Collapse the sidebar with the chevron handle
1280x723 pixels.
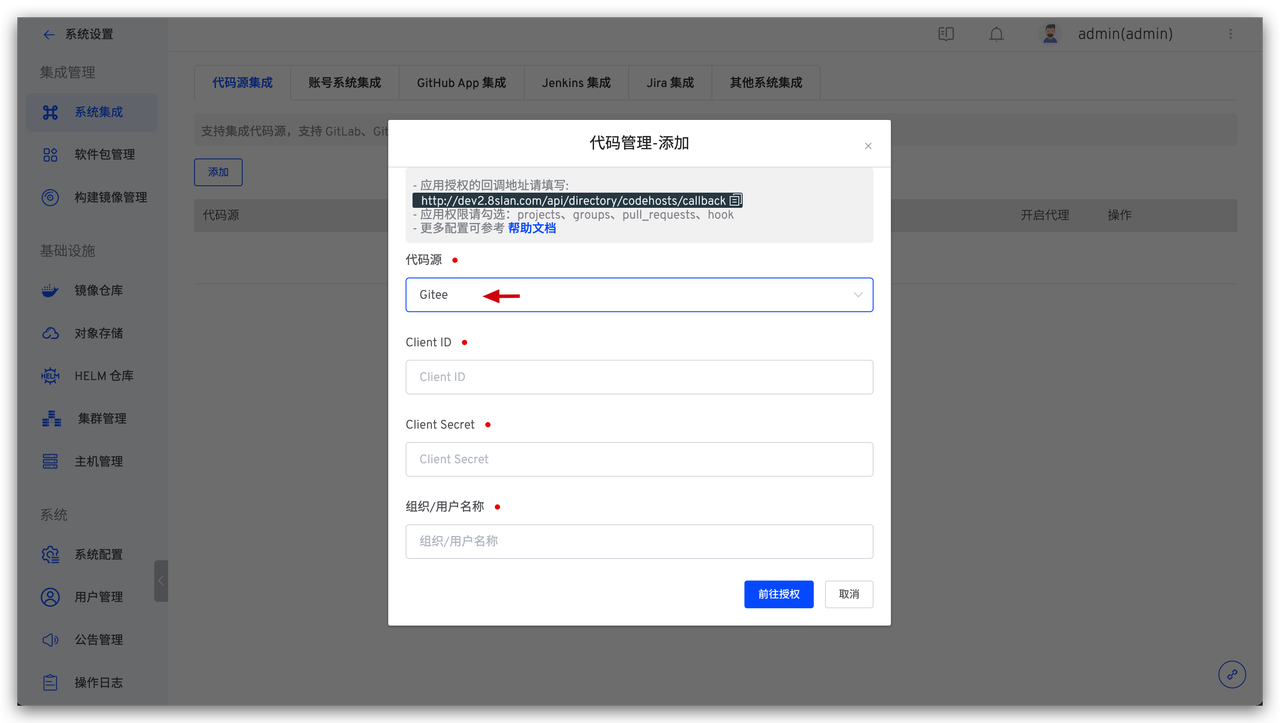point(161,580)
